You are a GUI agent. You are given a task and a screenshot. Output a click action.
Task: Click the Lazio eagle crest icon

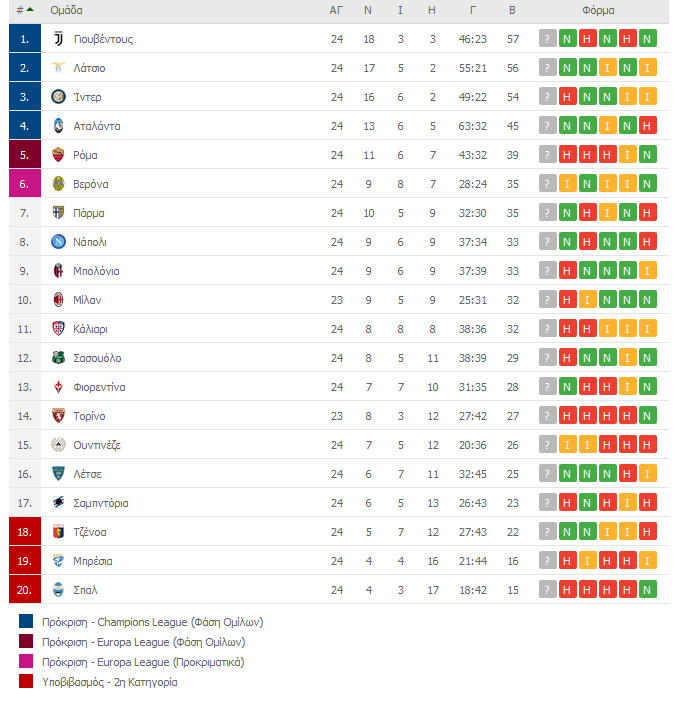point(58,68)
